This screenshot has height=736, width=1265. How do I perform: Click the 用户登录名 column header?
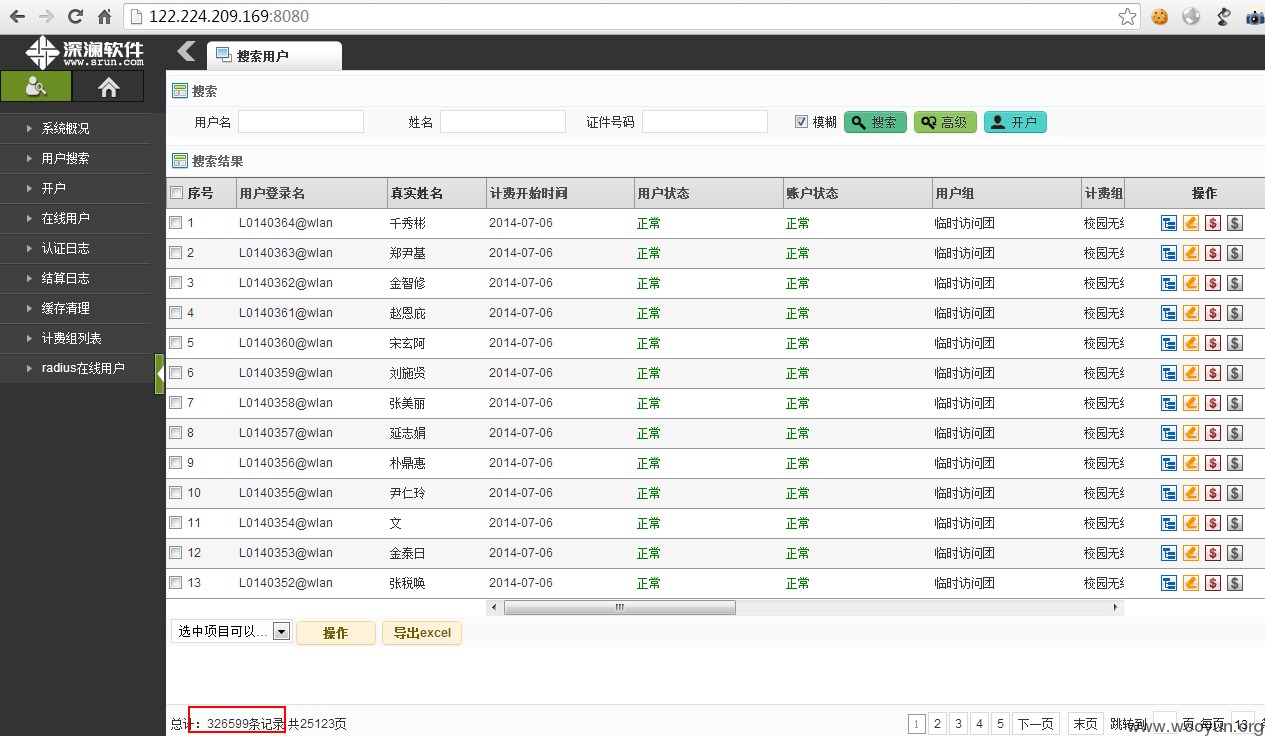pos(311,193)
